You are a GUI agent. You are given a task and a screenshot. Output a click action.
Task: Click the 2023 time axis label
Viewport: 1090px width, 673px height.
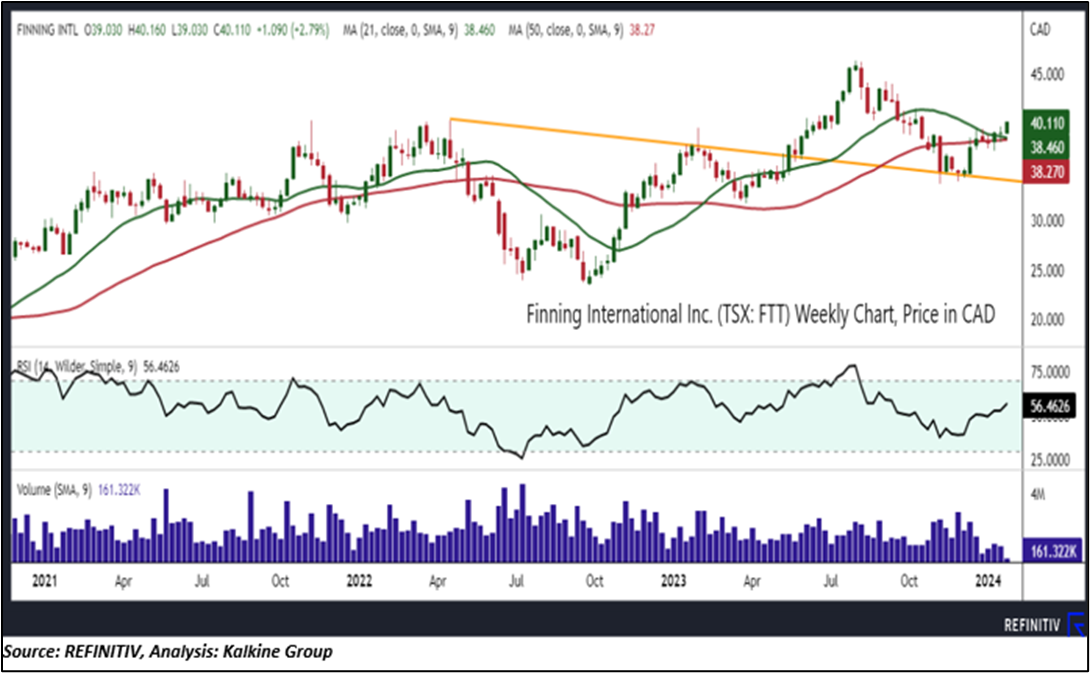673,581
